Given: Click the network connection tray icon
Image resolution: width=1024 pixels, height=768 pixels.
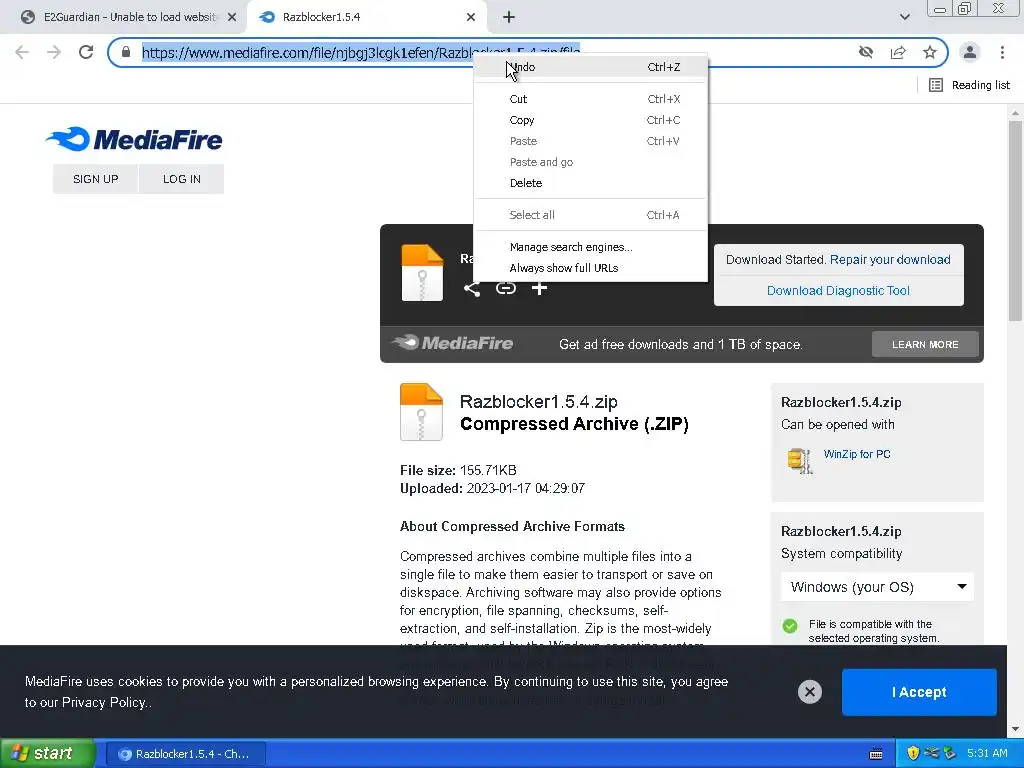Looking at the screenshot, I should point(931,754).
